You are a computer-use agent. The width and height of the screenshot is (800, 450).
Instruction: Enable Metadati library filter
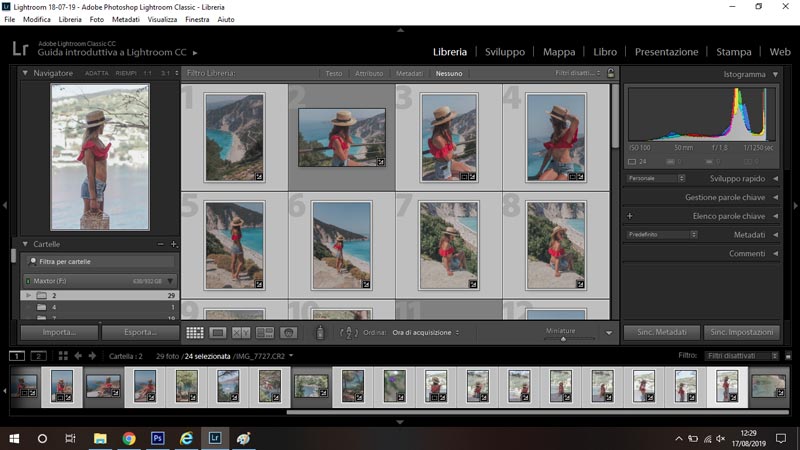click(409, 73)
